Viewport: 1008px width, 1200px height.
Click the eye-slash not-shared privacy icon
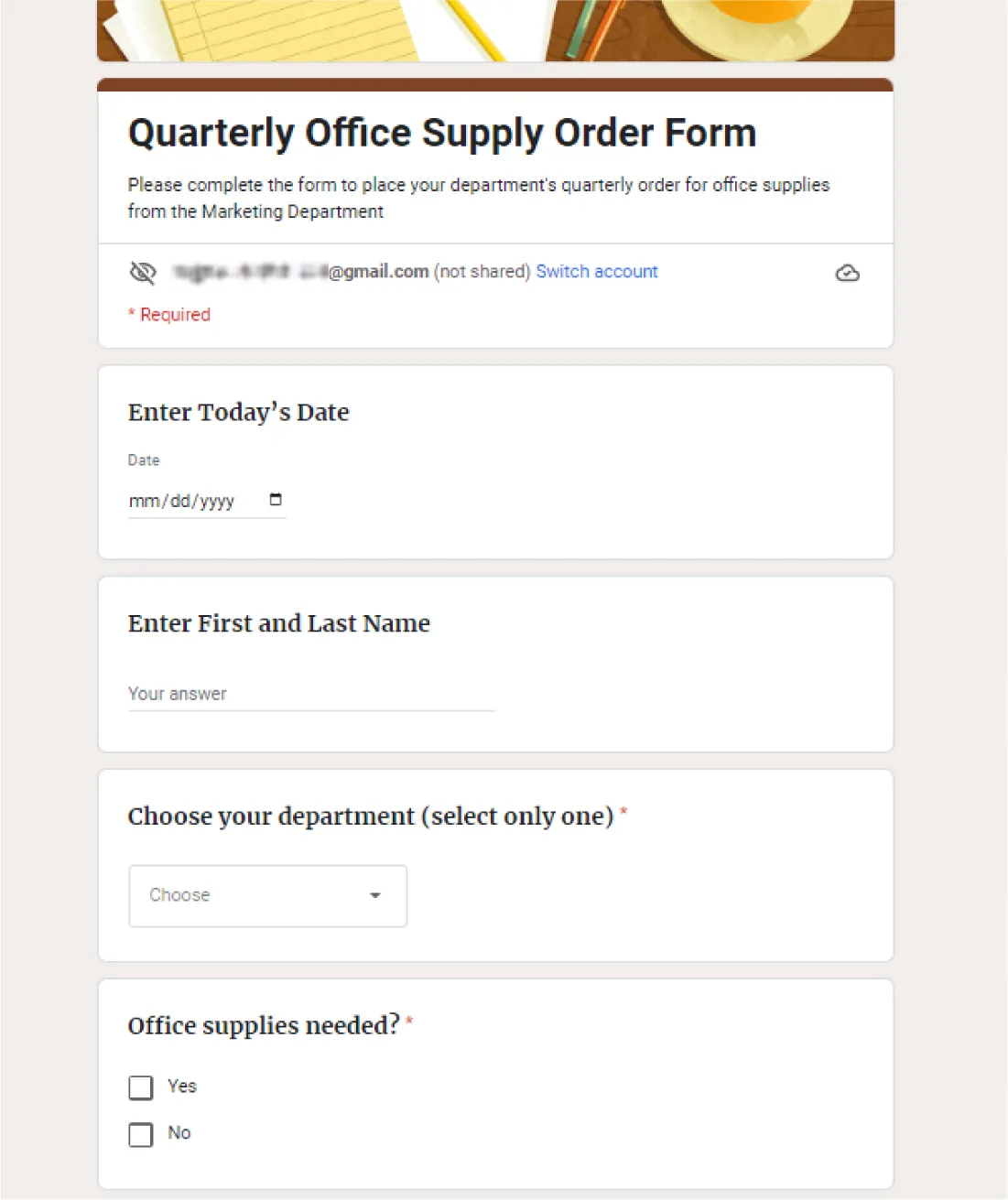tap(143, 272)
